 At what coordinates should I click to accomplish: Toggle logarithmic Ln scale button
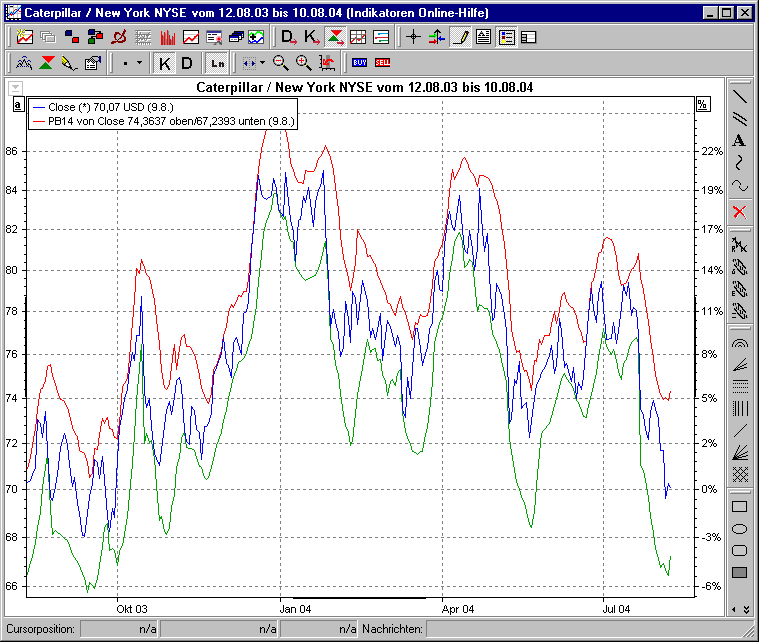click(x=217, y=63)
